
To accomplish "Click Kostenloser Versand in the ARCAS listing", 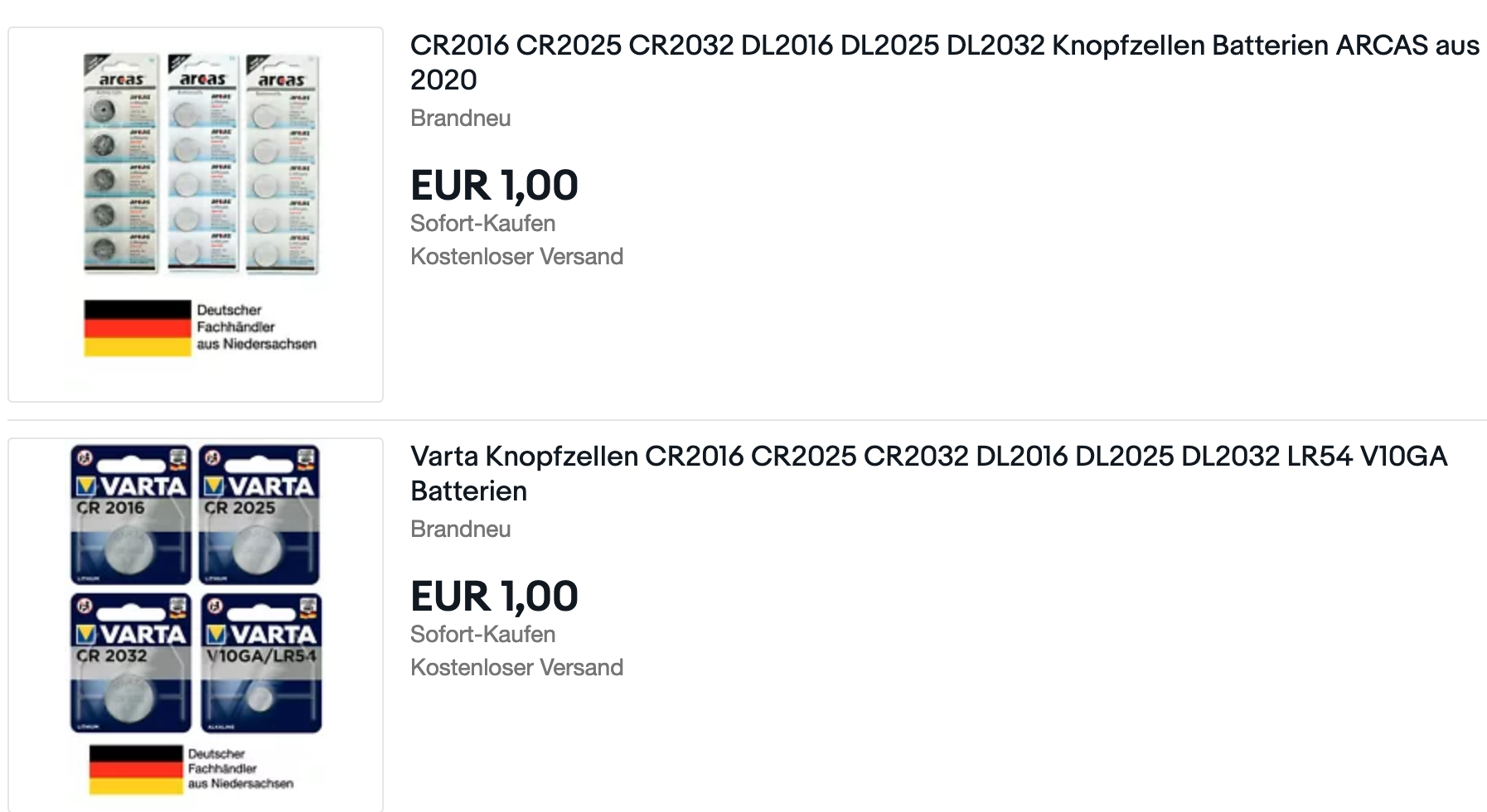I will point(516,257).
